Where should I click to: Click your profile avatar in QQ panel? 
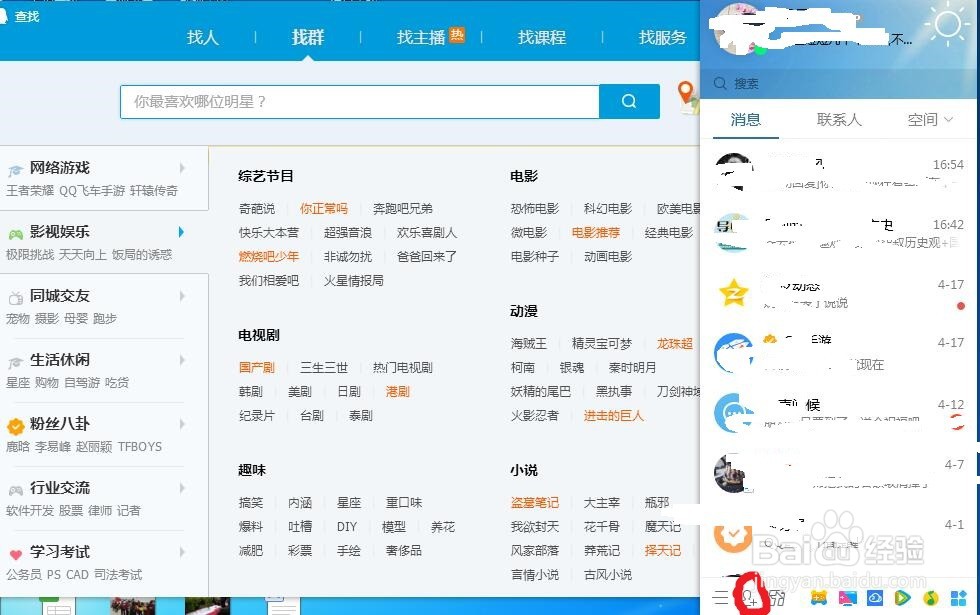point(740,29)
